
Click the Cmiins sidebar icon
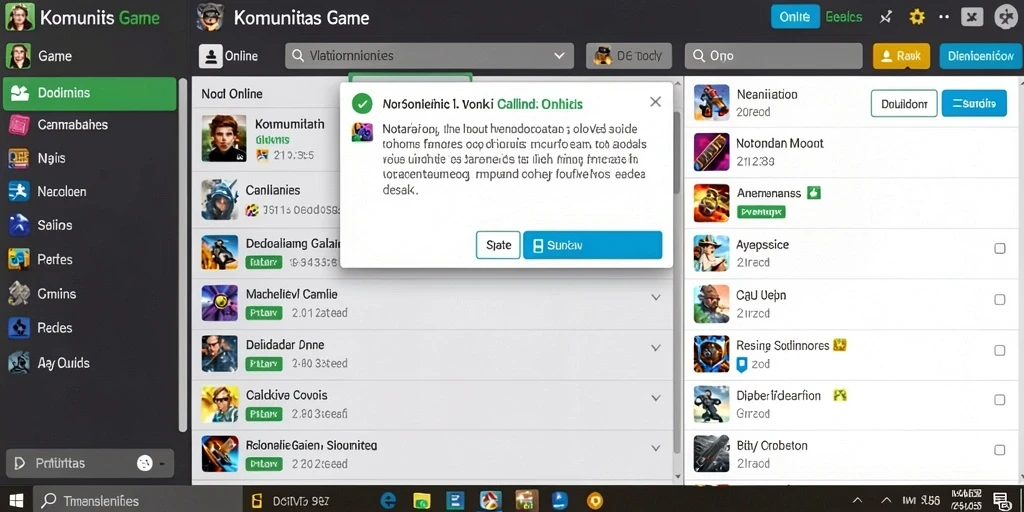point(19,294)
